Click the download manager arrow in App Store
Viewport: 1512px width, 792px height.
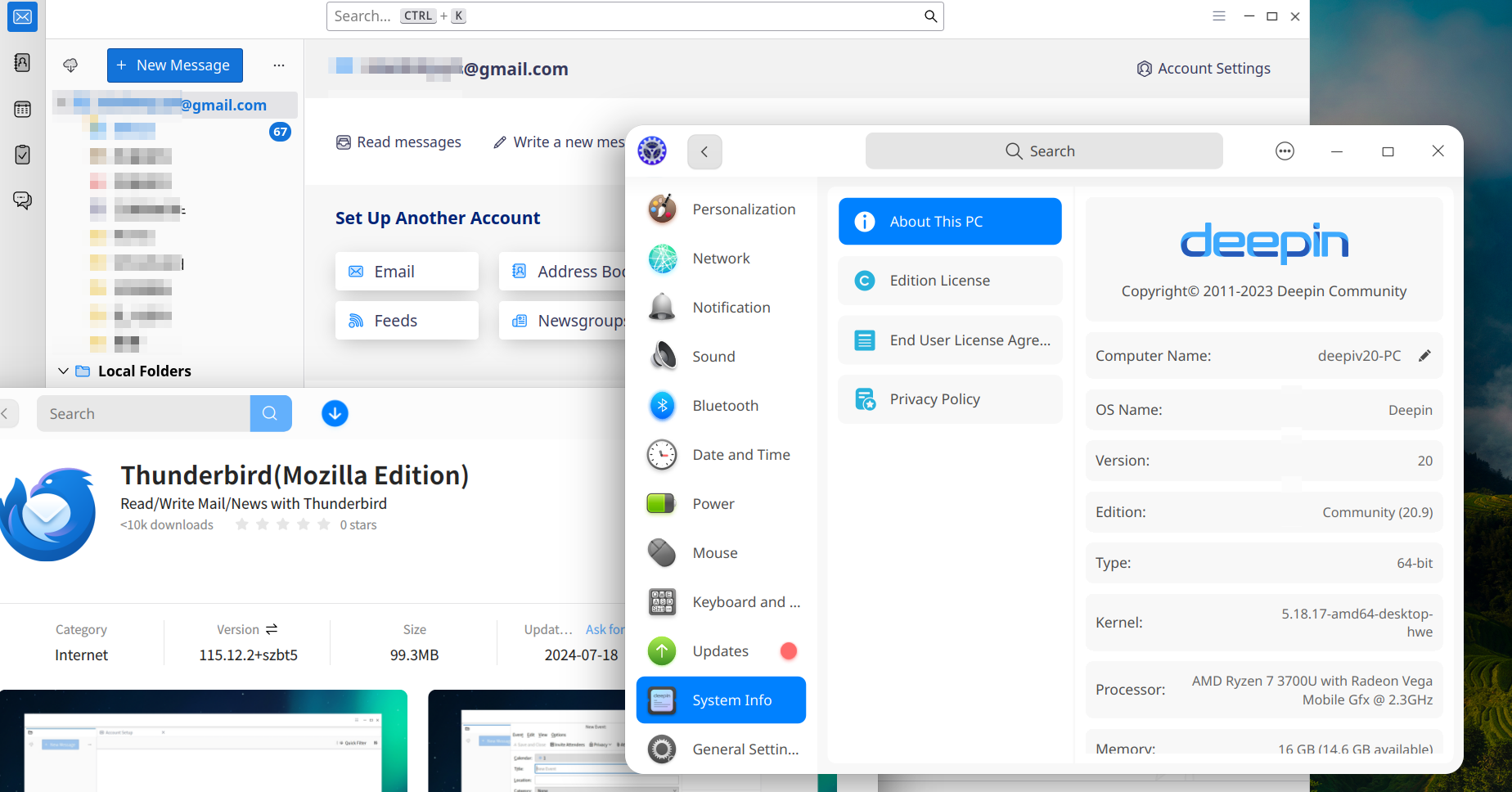tap(335, 414)
